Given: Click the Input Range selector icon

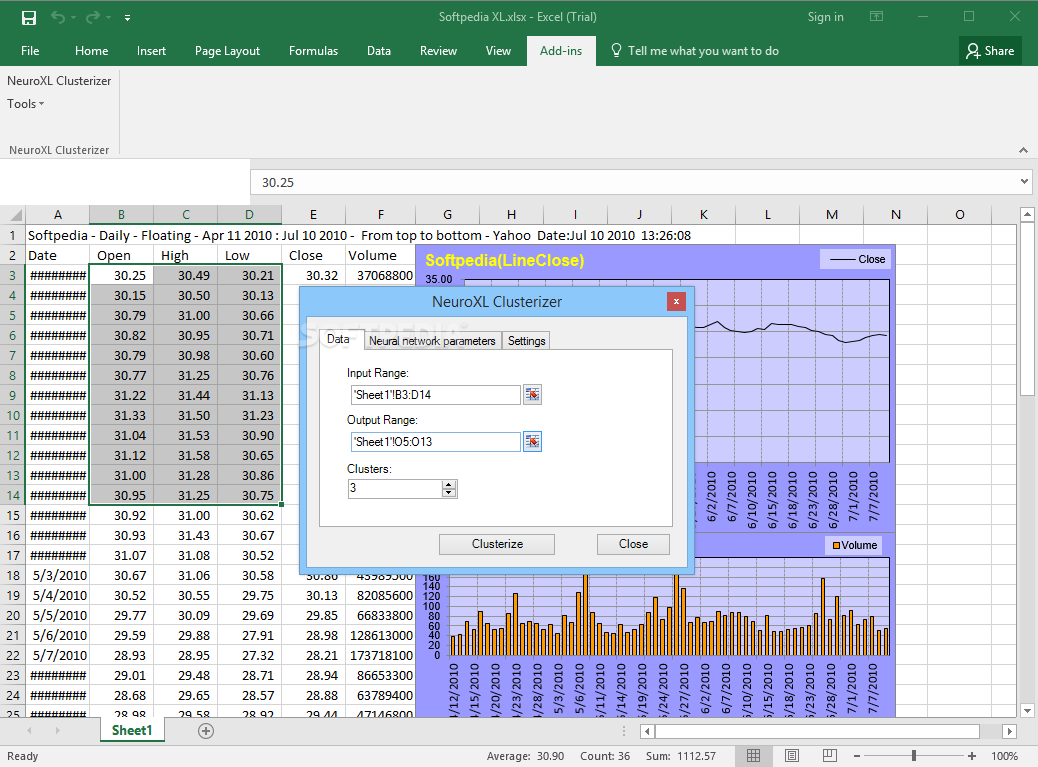Looking at the screenshot, I should point(532,395).
